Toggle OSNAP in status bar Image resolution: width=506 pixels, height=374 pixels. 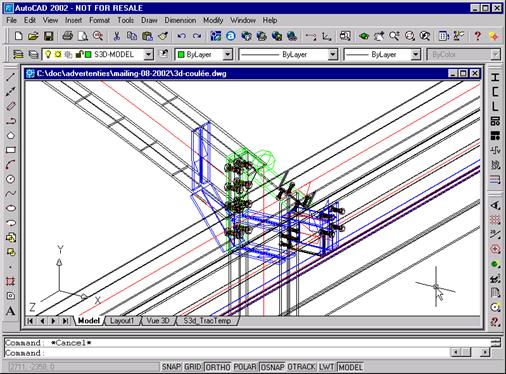(272, 367)
